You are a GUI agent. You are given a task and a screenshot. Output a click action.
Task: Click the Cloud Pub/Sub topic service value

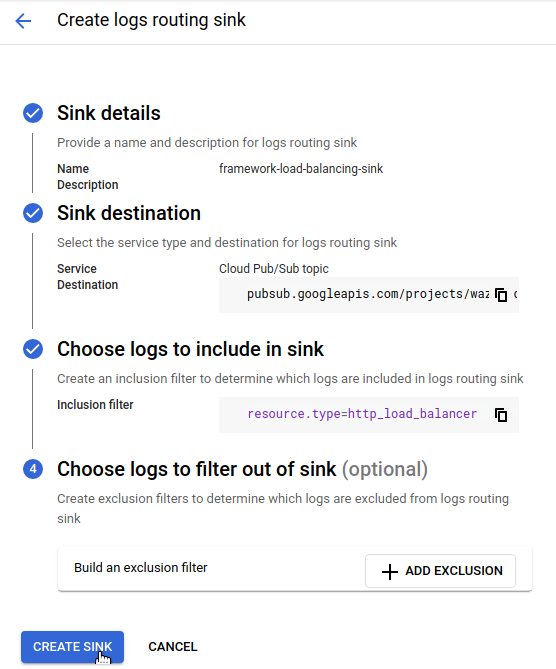click(x=274, y=269)
